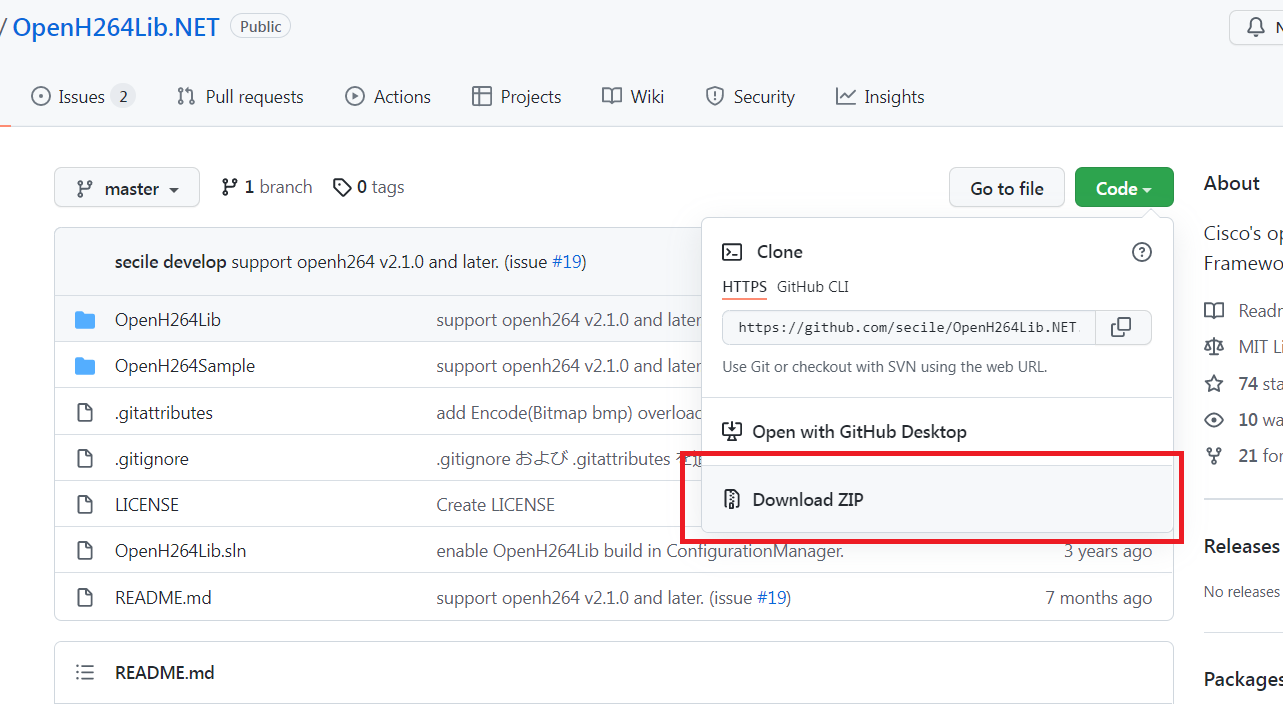Click the MIT license scale icon
1283x704 pixels.
tap(1214, 347)
